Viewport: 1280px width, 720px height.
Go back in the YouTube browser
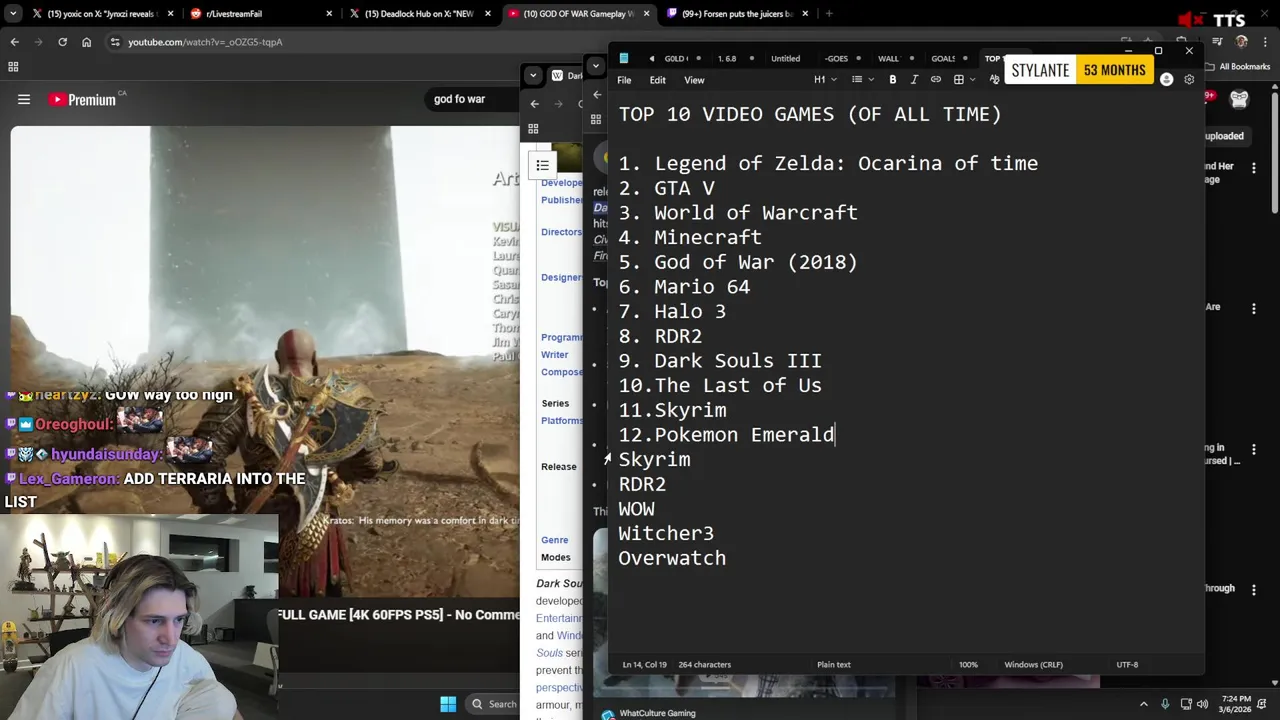tap(14, 42)
